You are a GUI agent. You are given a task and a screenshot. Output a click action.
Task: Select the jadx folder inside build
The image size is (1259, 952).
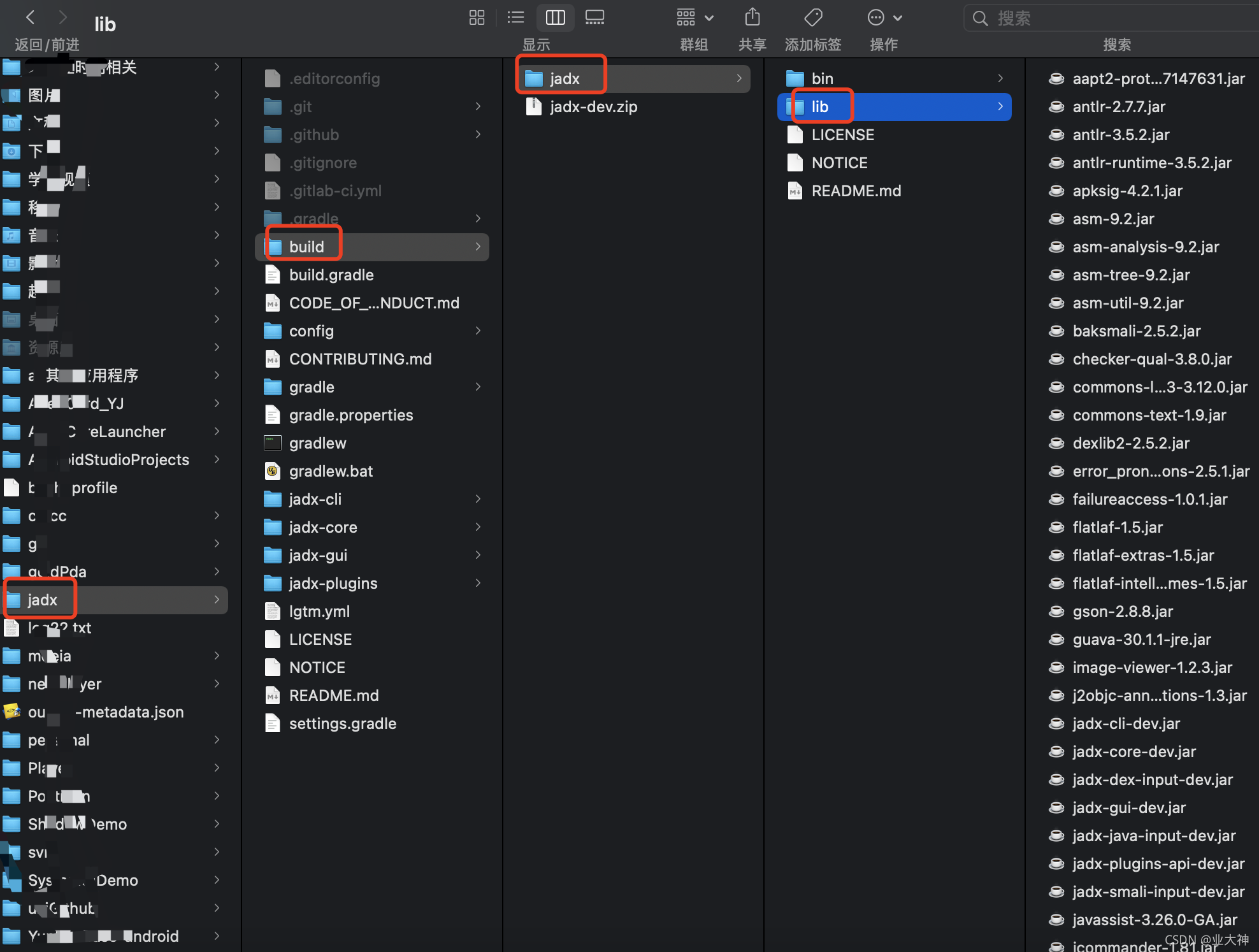point(633,78)
